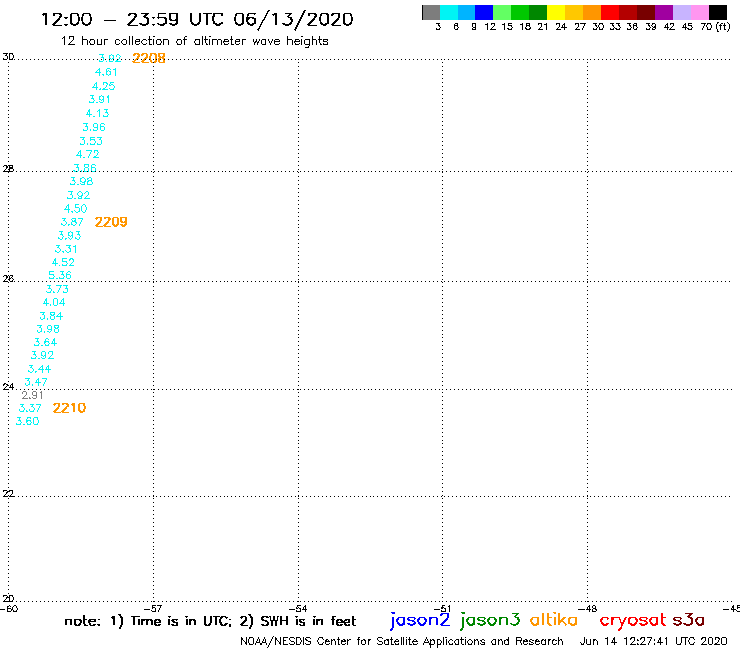Screen dimensions: 740x650
Task: Click the -54 longitude axis label
Action: (298, 609)
